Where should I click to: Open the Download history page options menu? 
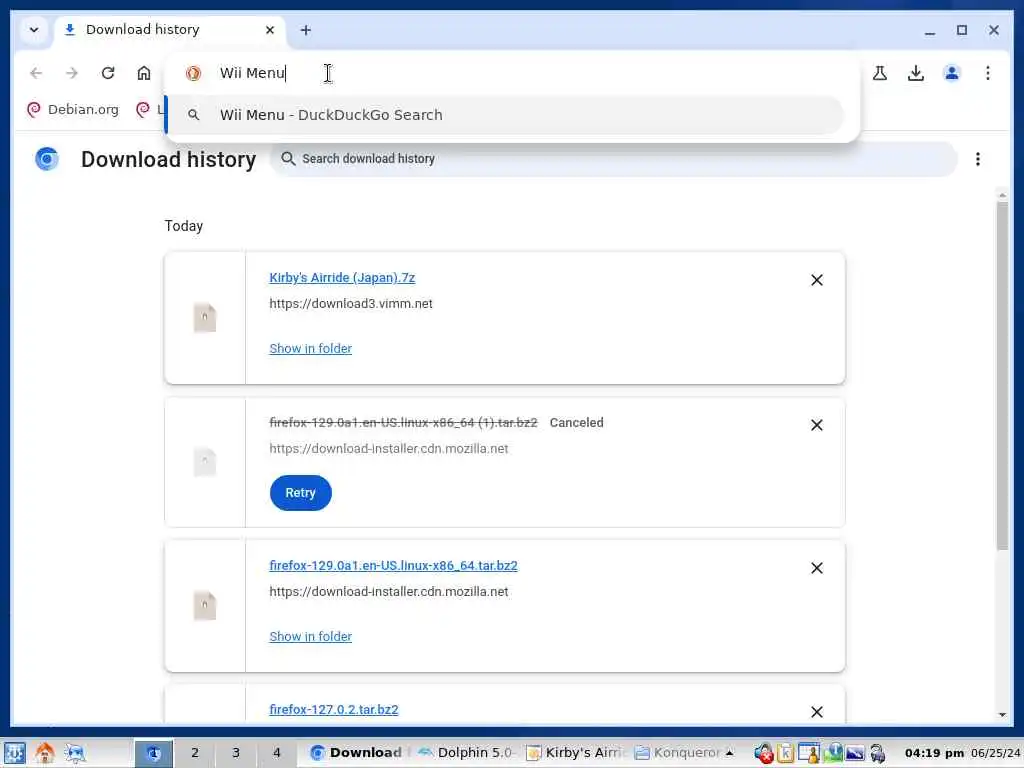tap(978, 159)
